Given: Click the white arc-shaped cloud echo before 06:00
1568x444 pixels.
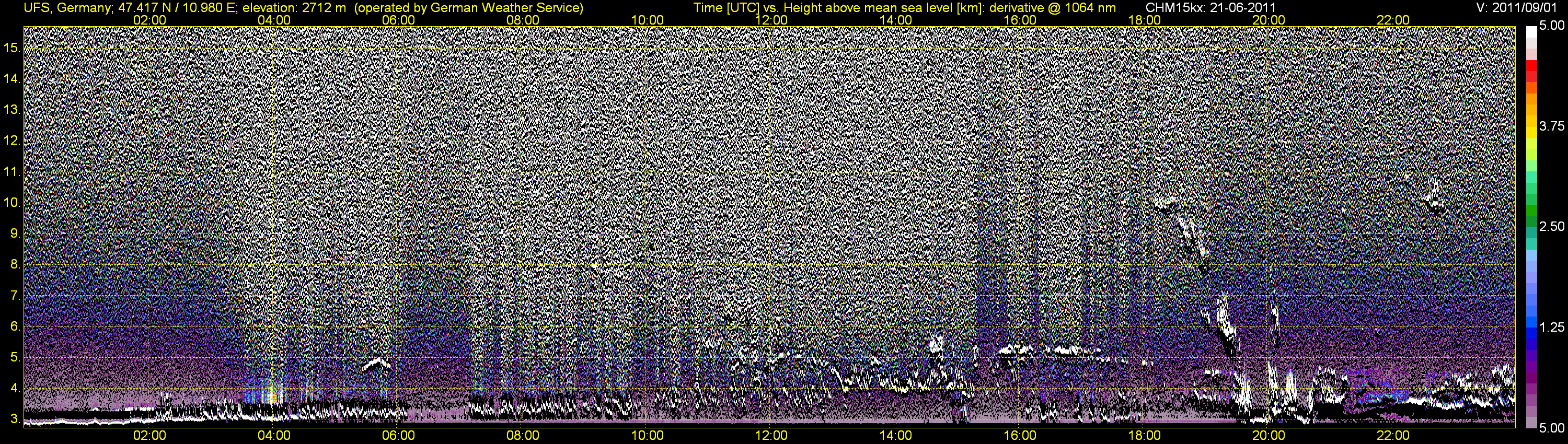Looking at the screenshot, I should click(377, 364).
